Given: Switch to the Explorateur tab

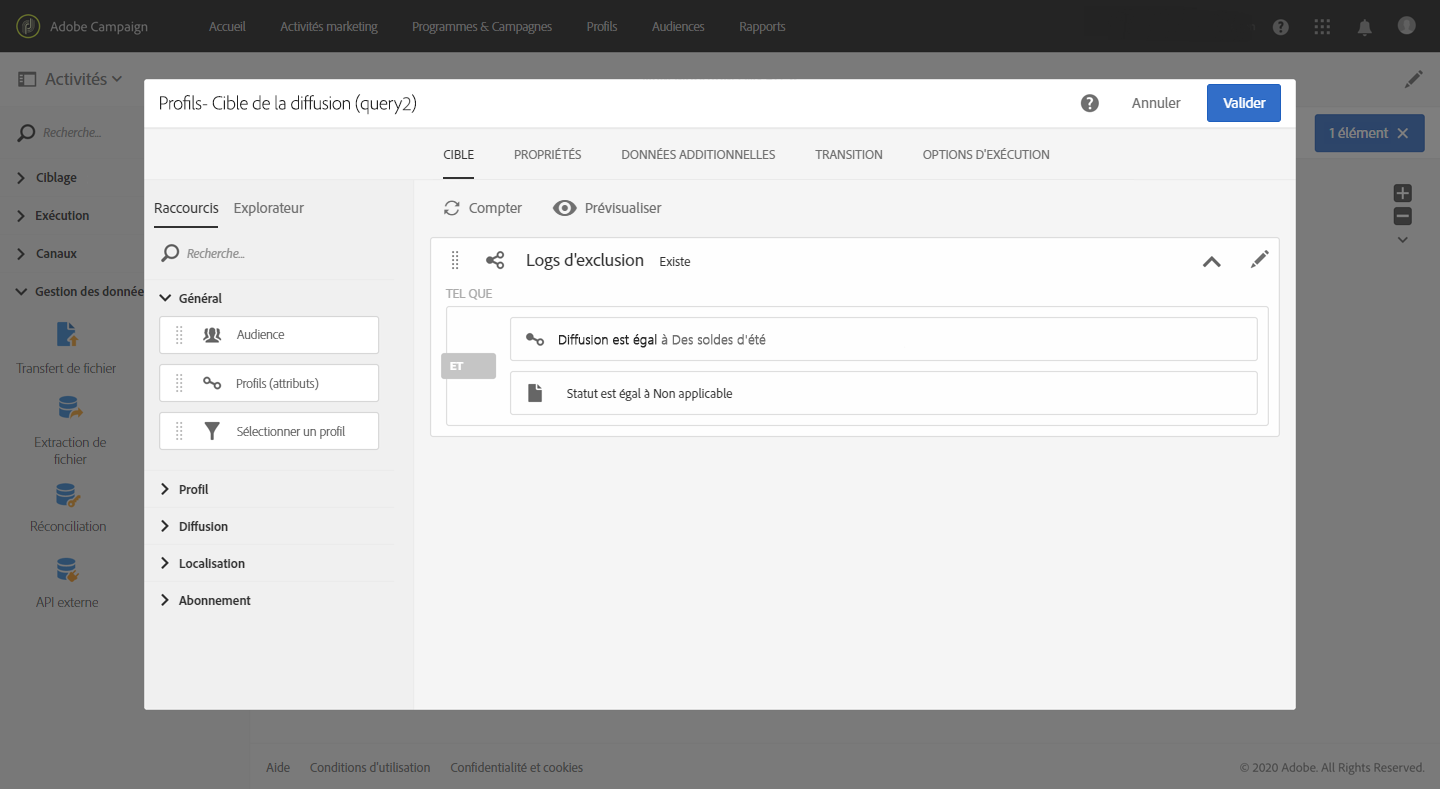Looking at the screenshot, I should tap(268, 208).
